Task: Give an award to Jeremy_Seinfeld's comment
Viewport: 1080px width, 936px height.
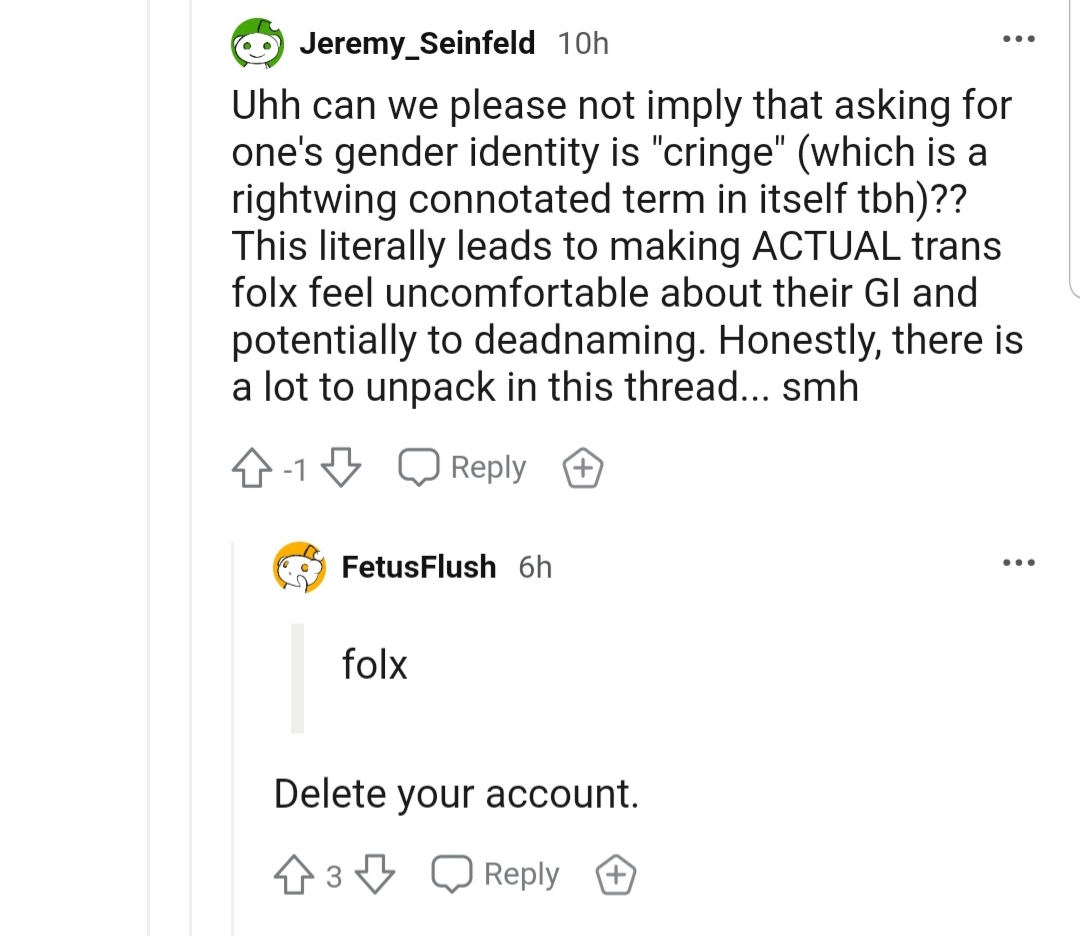Action: point(583,468)
